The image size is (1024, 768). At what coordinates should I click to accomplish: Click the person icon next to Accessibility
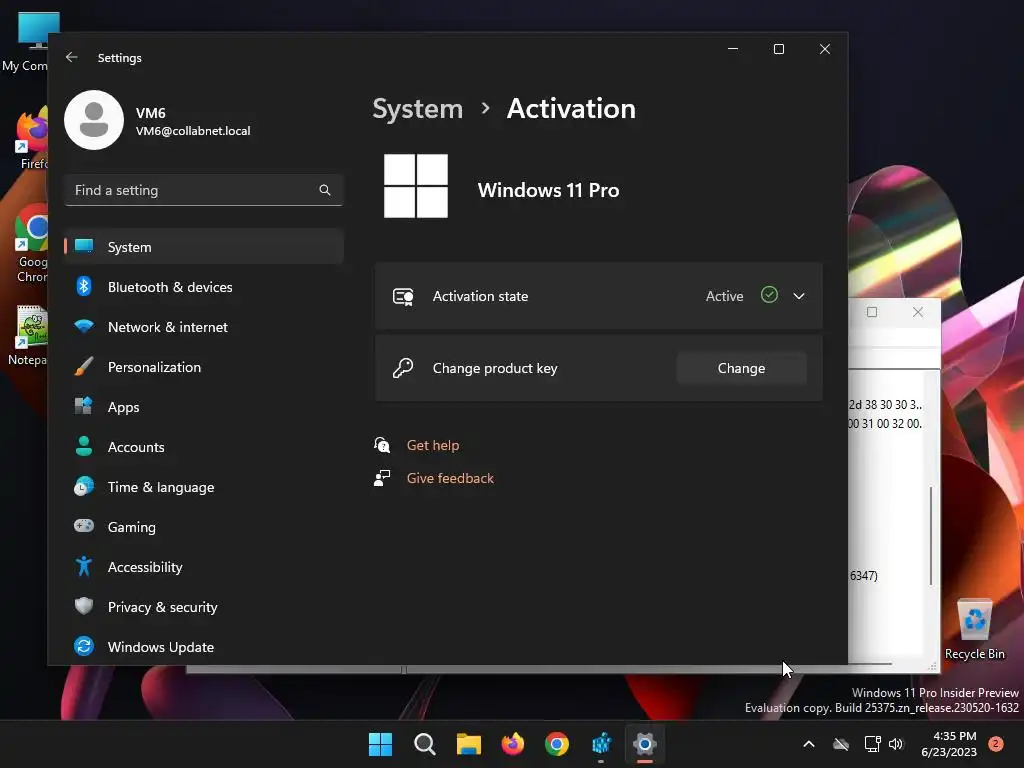tap(84, 566)
